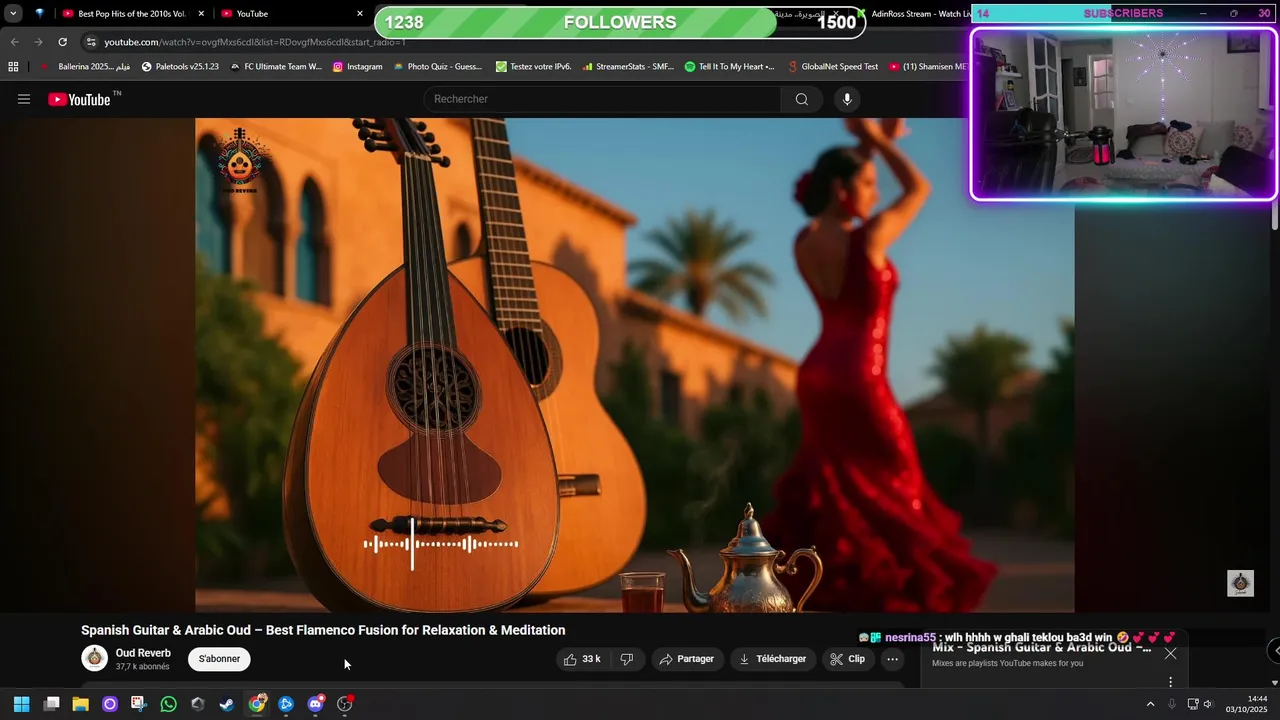Open the Tell It To My Heart bookmark
Image resolution: width=1280 pixels, height=720 pixels.
(729, 67)
